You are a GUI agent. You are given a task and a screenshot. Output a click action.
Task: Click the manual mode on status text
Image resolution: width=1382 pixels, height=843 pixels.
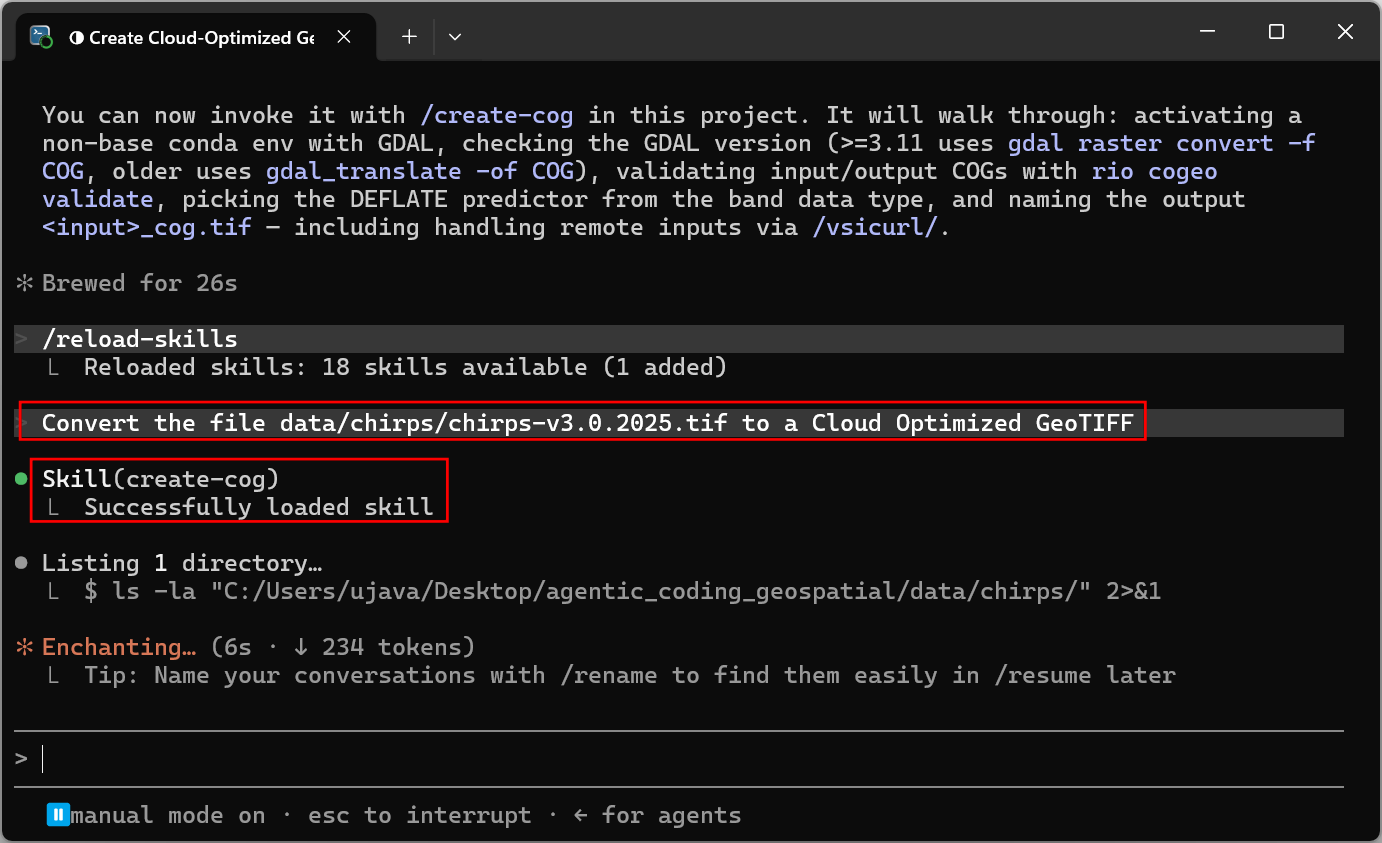click(x=168, y=815)
